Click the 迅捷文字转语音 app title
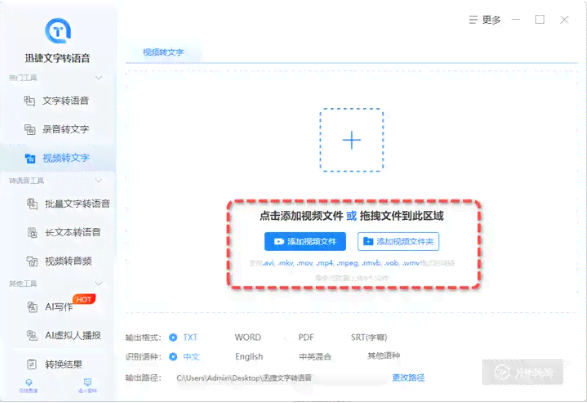Screen dimensions: 587x403 [x=58, y=58]
